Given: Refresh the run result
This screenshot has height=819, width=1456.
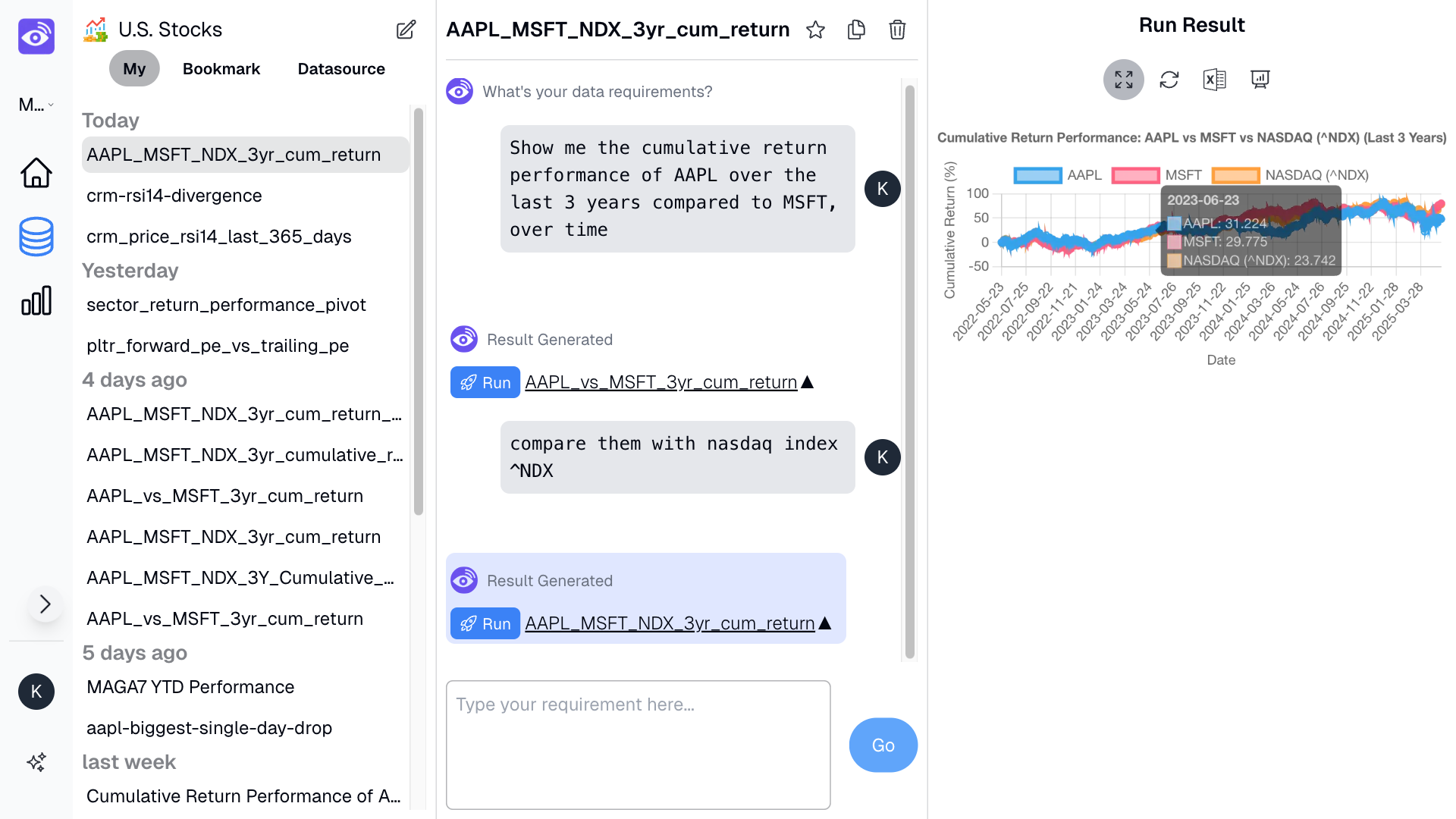Looking at the screenshot, I should (x=1169, y=80).
